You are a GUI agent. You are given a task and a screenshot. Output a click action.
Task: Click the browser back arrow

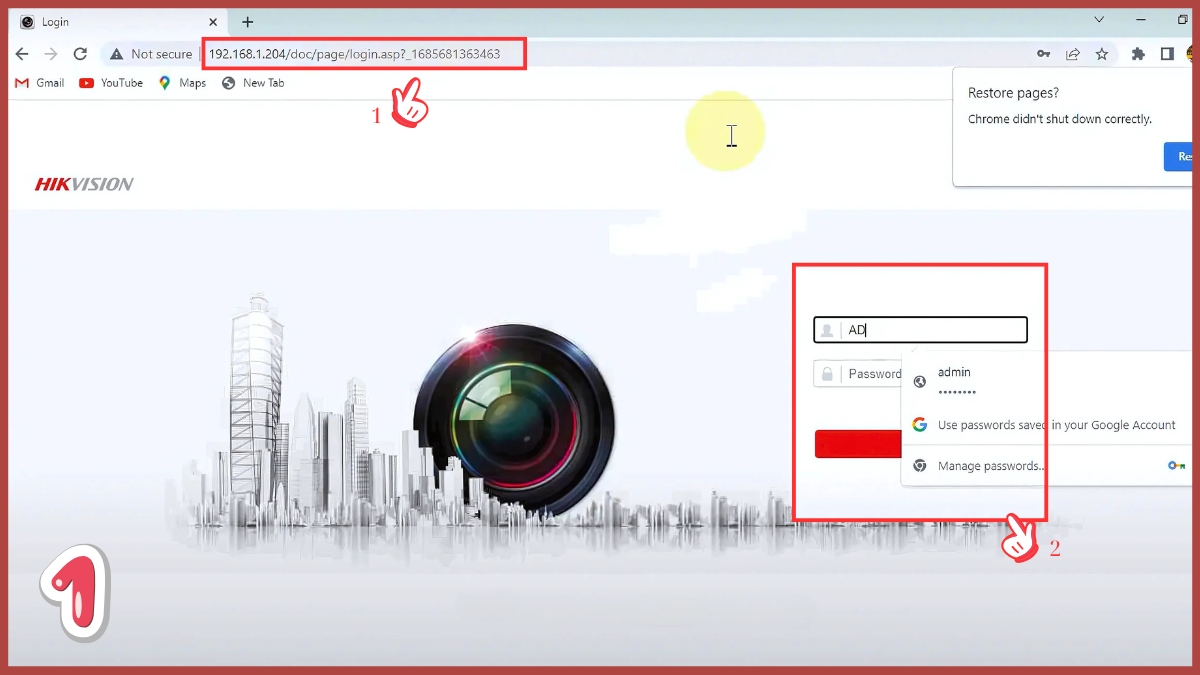click(x=22, y=54)
